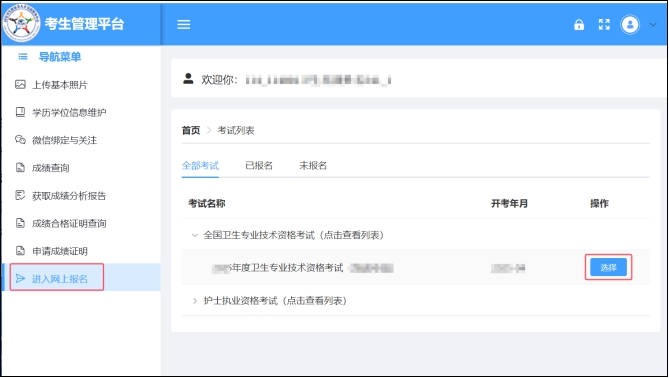Expand the 护士执业资格考试 list

[195, 301]
